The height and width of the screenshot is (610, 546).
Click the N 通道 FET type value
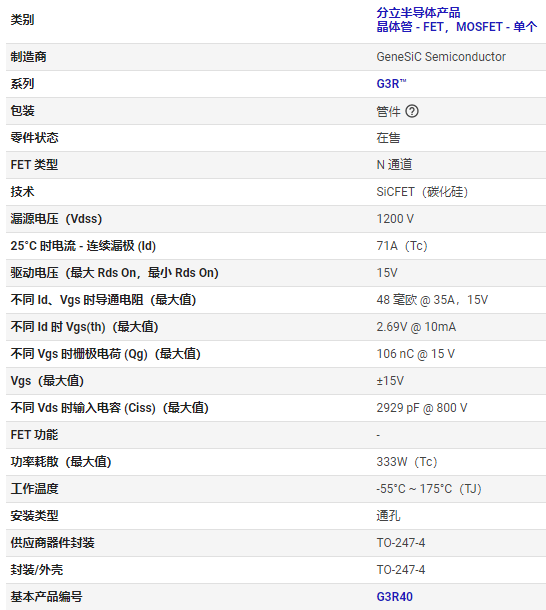point(394,165)
